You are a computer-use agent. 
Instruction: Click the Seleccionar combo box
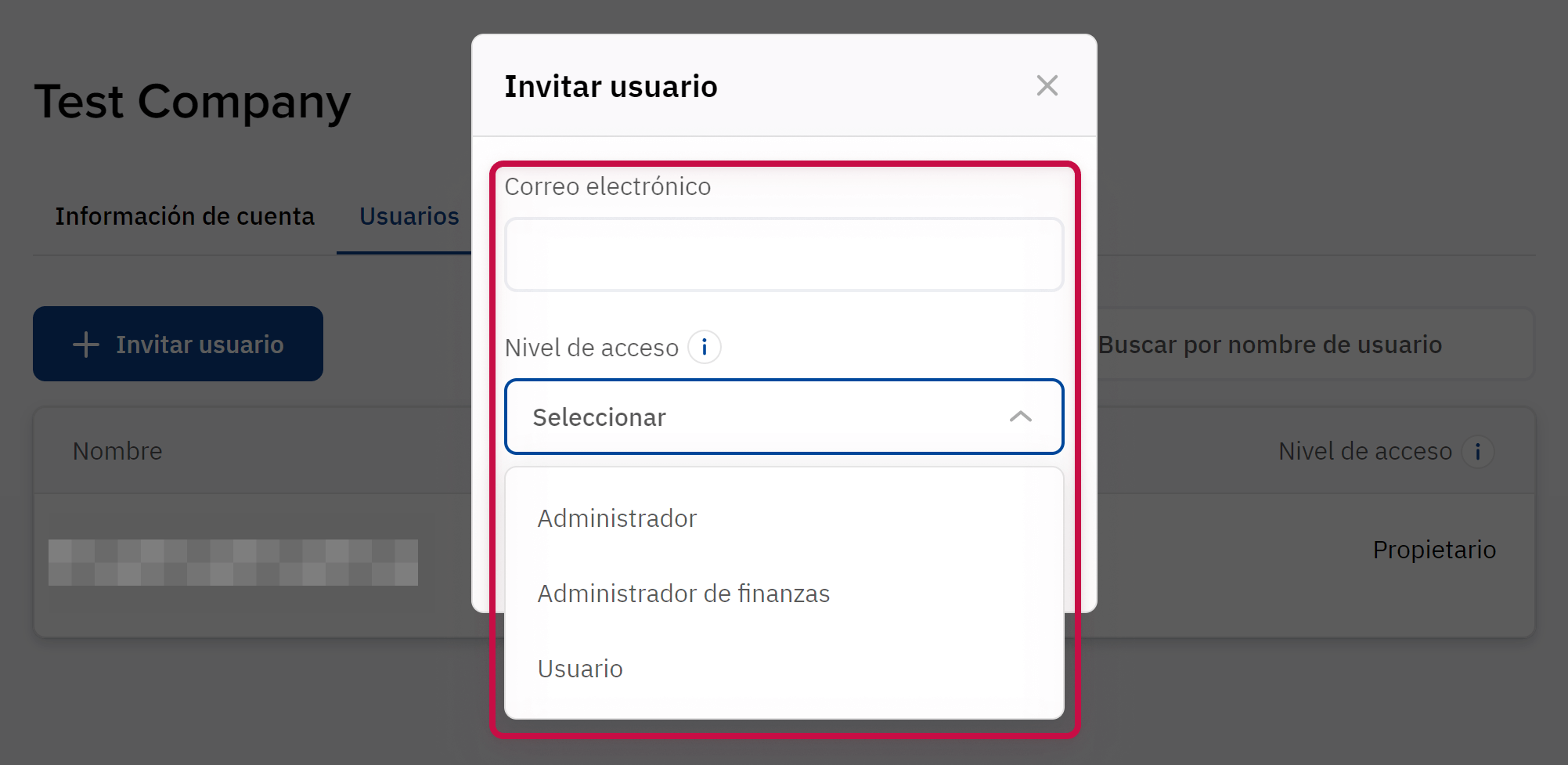784,417
